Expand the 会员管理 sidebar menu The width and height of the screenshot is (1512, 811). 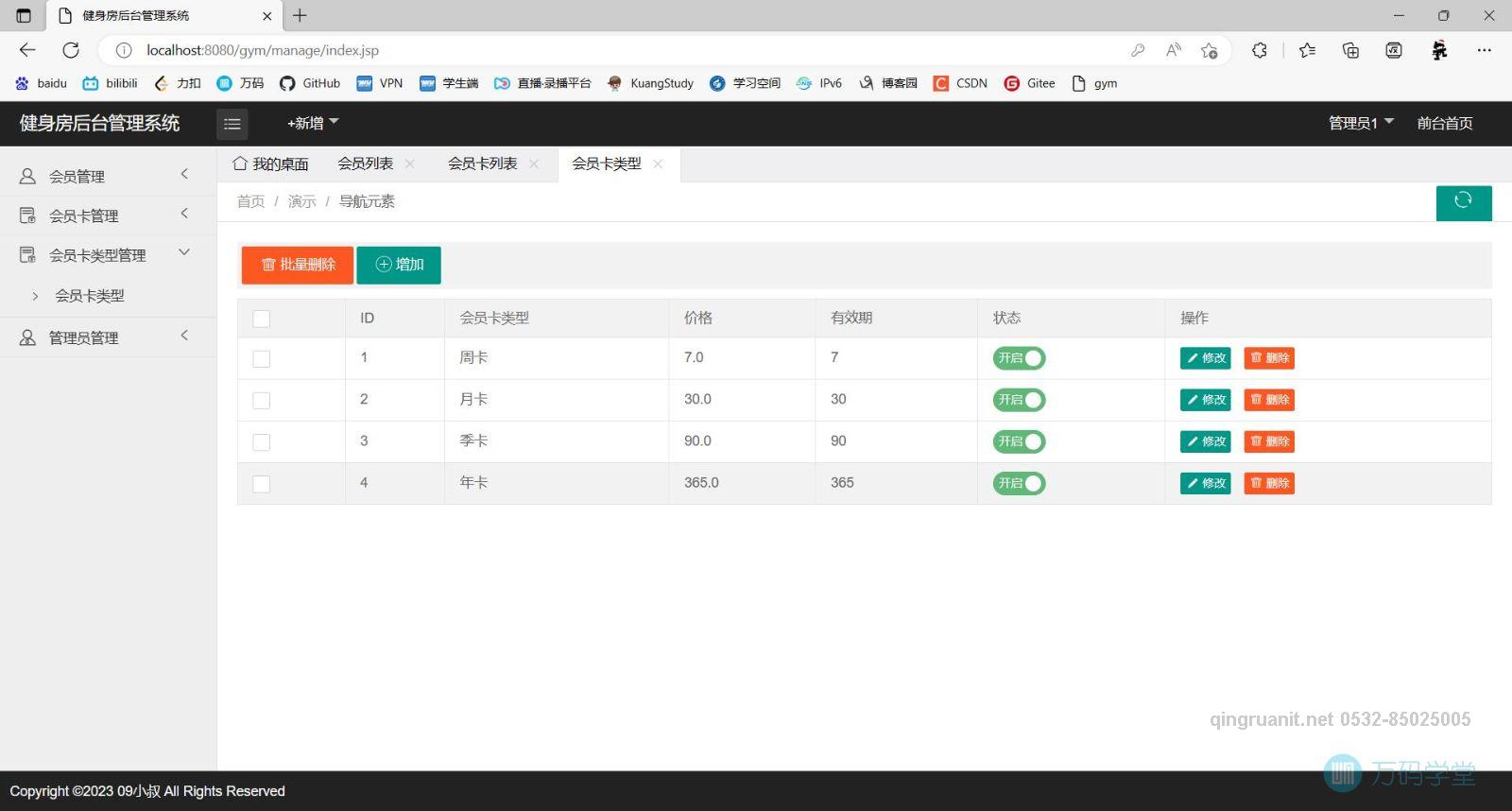point(108,176)
